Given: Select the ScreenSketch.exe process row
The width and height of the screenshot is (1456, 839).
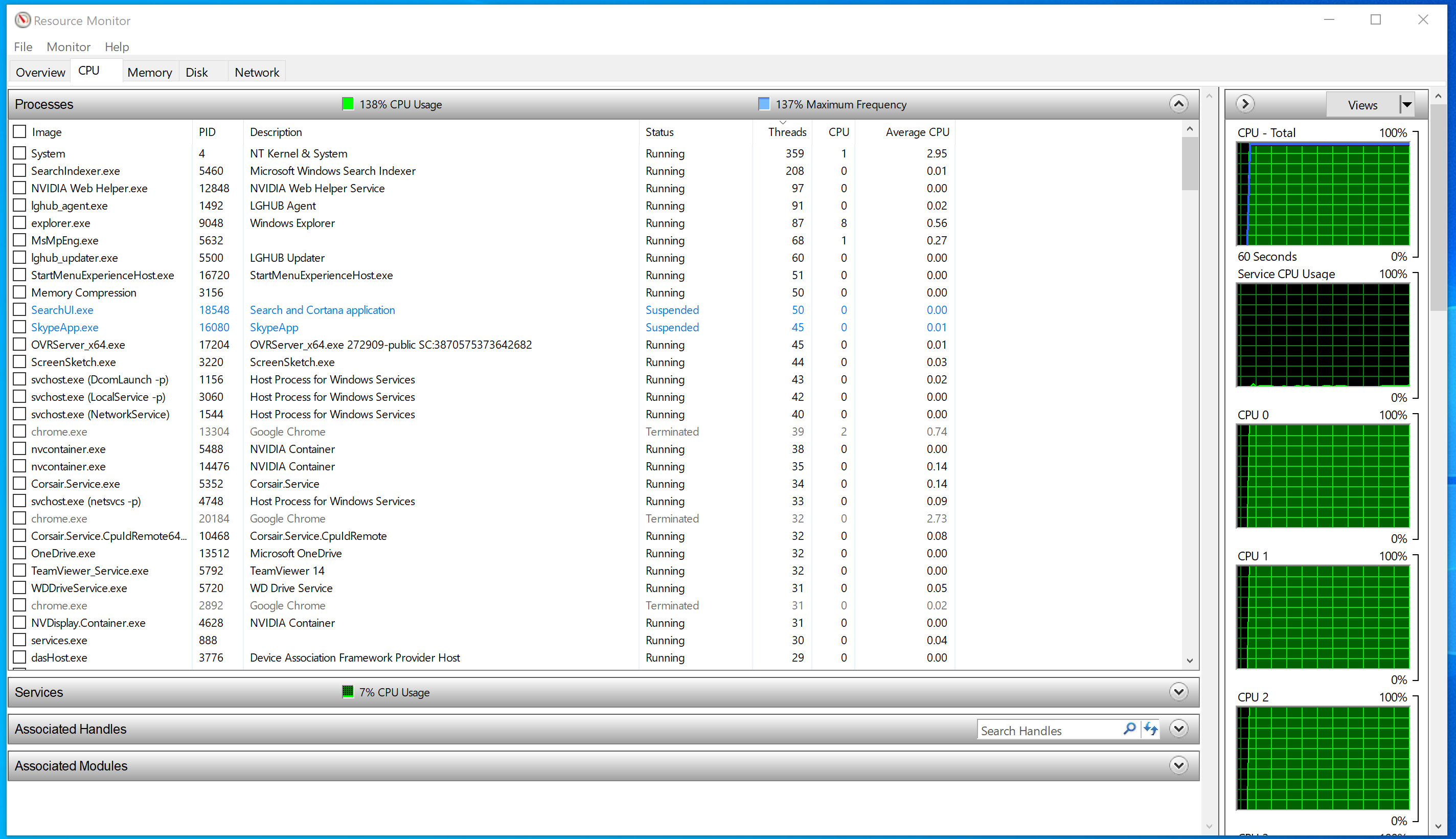Looking at the screenshot, I should point(481,362).
